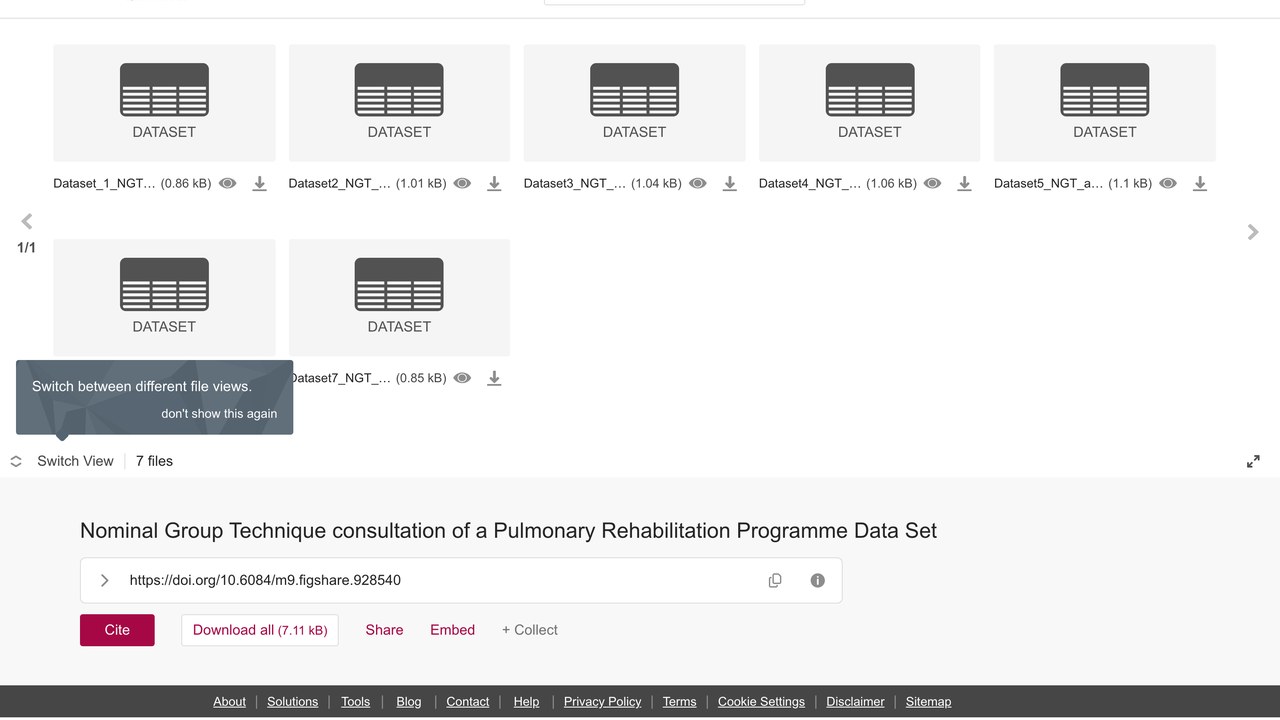Click Download all files button

(260, 630)
